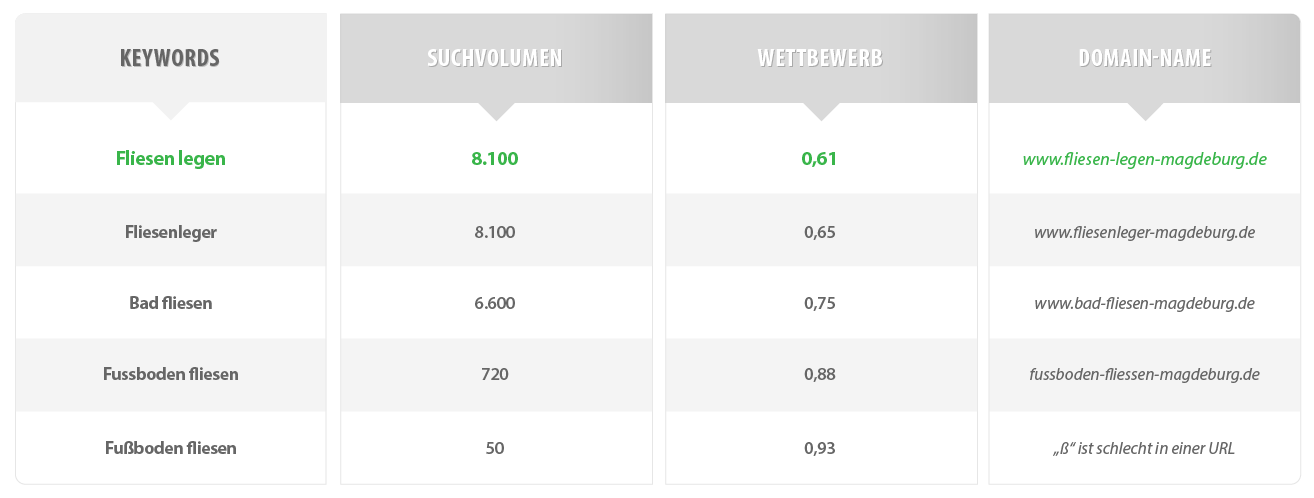Open the www.fliesen-legen-magdeburg.de link
This screenshot has height=498, width=1314.
coord(1144,159)
